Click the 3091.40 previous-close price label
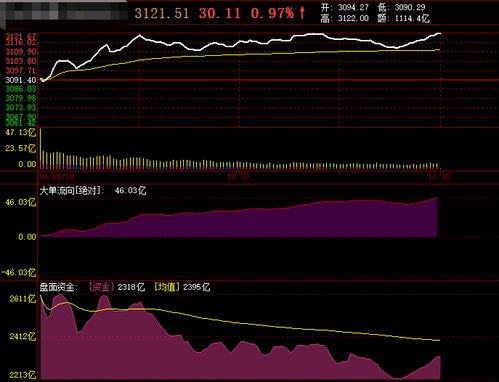Screen dimensions: 499x382 point(21,80)
